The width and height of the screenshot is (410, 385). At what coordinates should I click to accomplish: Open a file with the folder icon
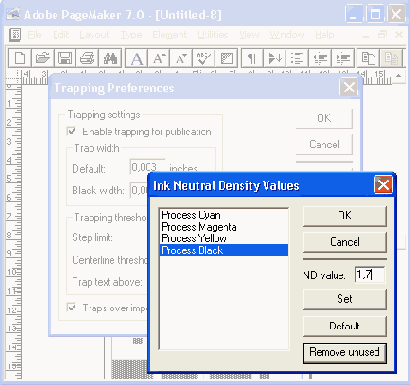[42, 58]
